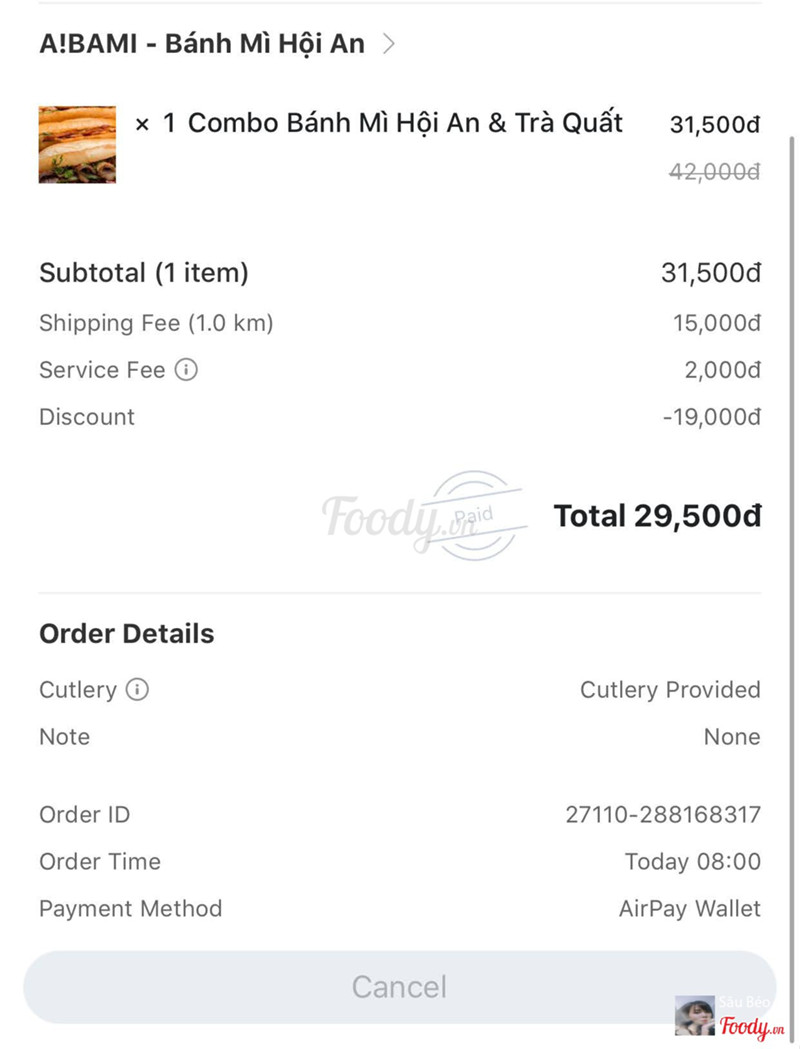This screenshot has width=800, height=1049.
Task: Tap the AirPay Wallet payment method
Action: click(689, 909)
